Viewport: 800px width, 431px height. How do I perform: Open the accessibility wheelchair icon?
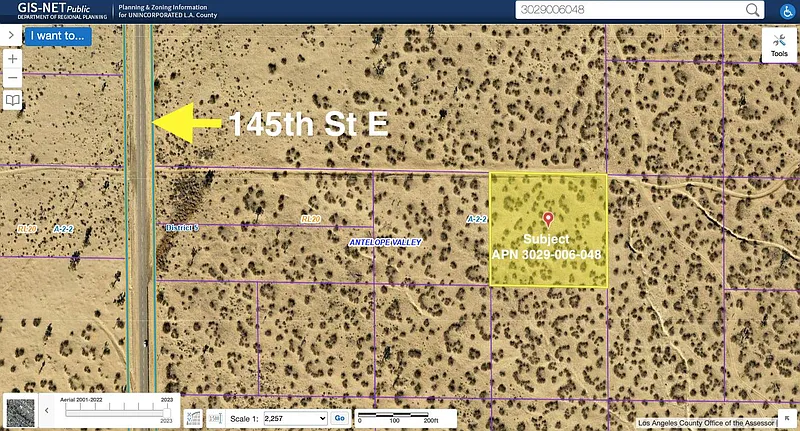pos(786,10)
